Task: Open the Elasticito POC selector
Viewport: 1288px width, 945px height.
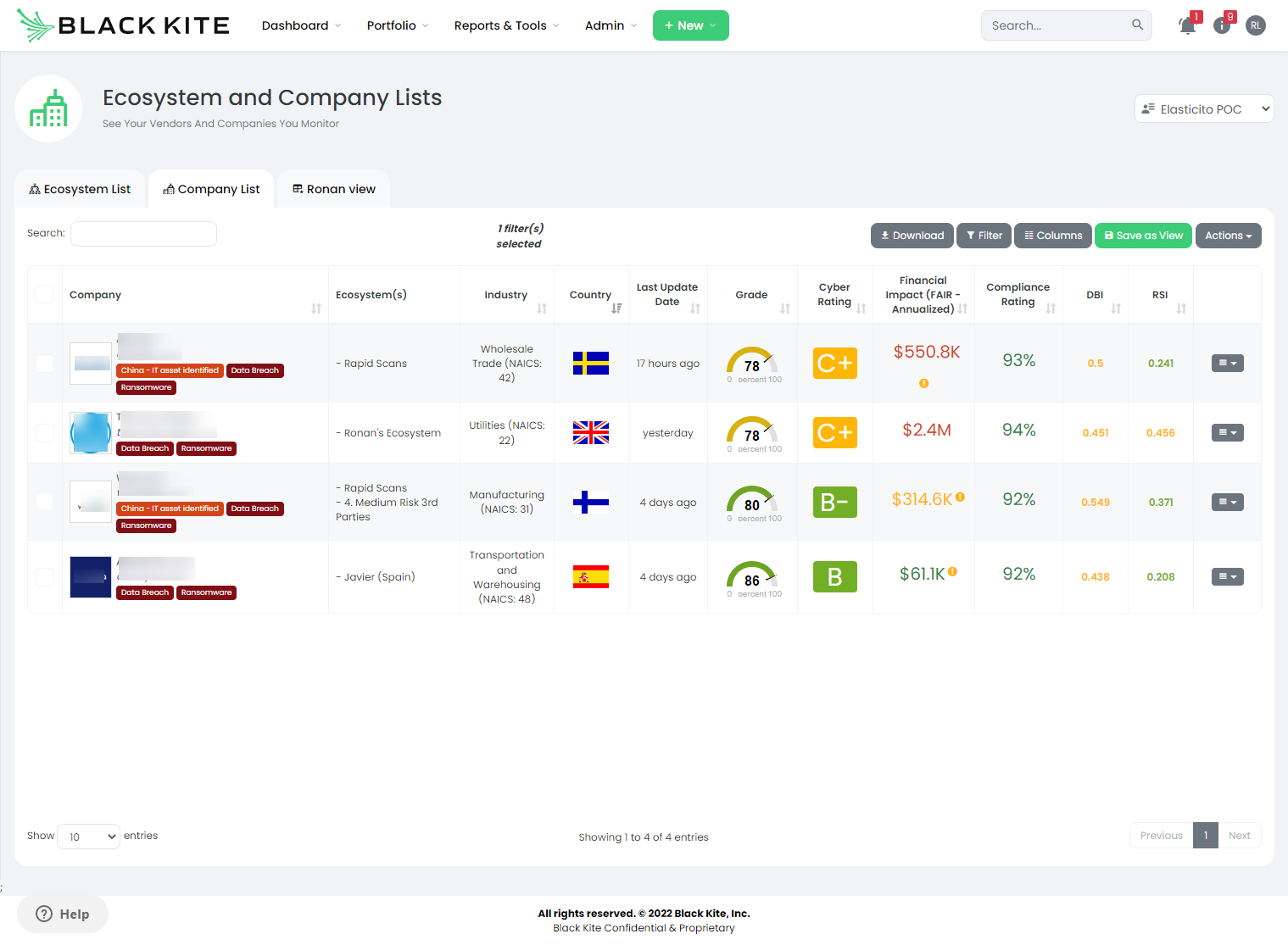Action: click(x=1204, y=108)
